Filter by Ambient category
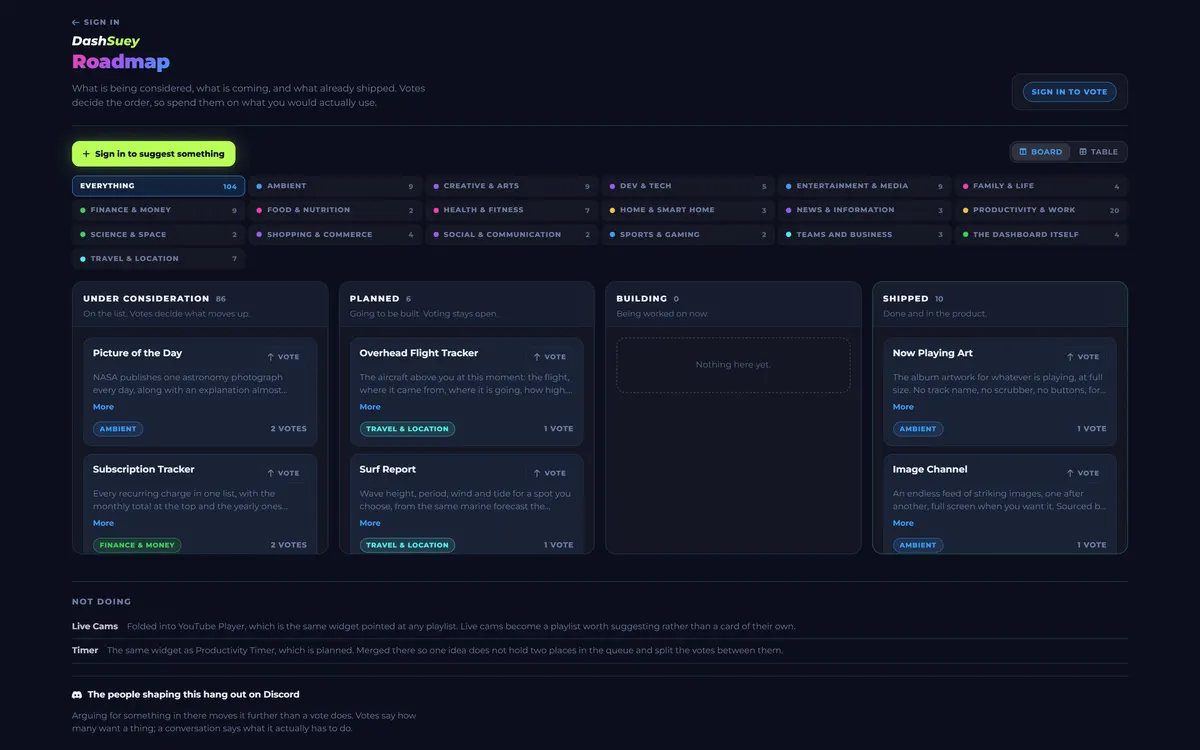The width and height of the screenshot is (1200, 750). [x=334, y=186]
